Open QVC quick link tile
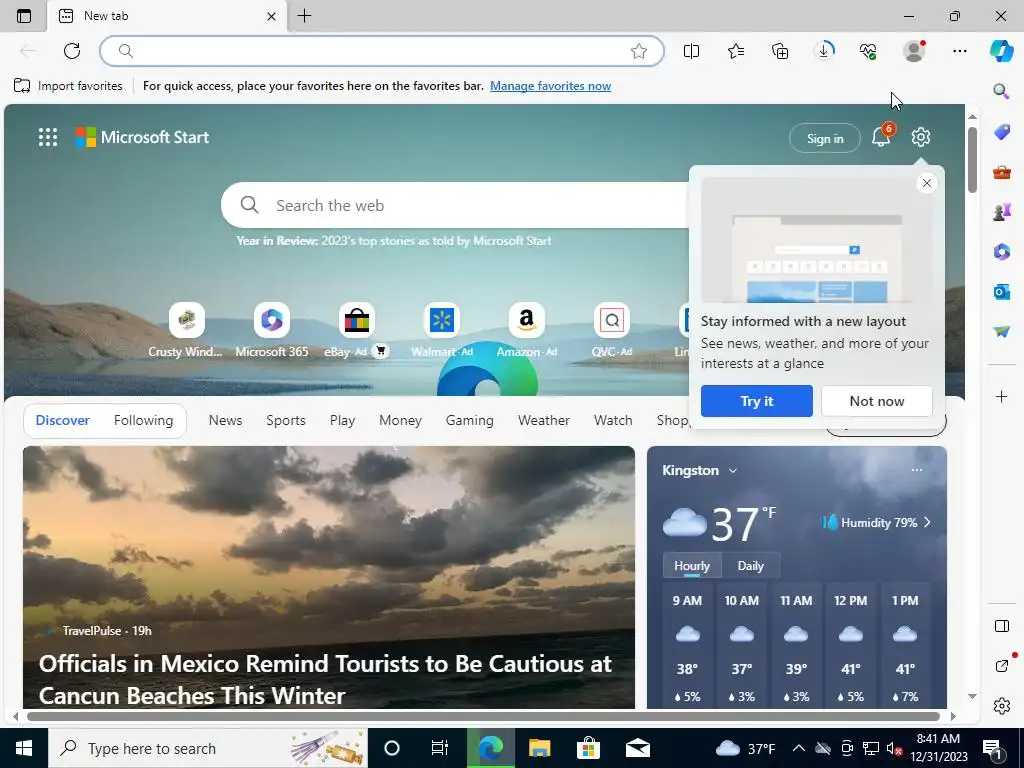 click(x=612, y=330)
